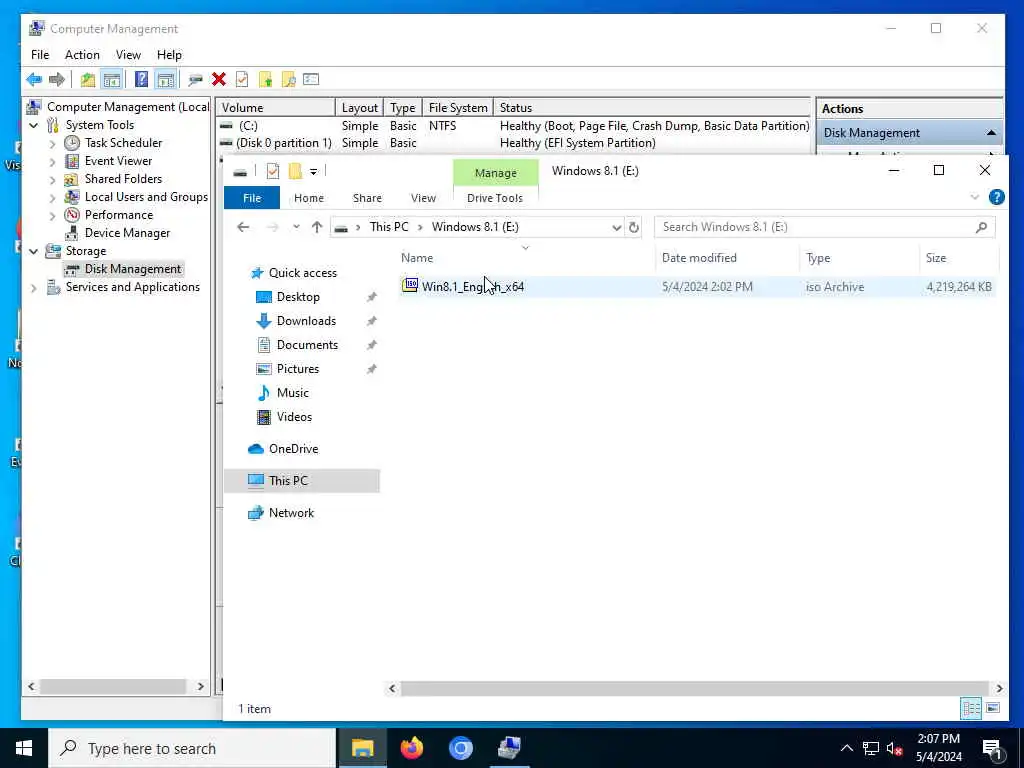Click the folder with green arrow toolbar icon
The height and width of the screenshot is (768, 1024).
click(x=265, y=80)
